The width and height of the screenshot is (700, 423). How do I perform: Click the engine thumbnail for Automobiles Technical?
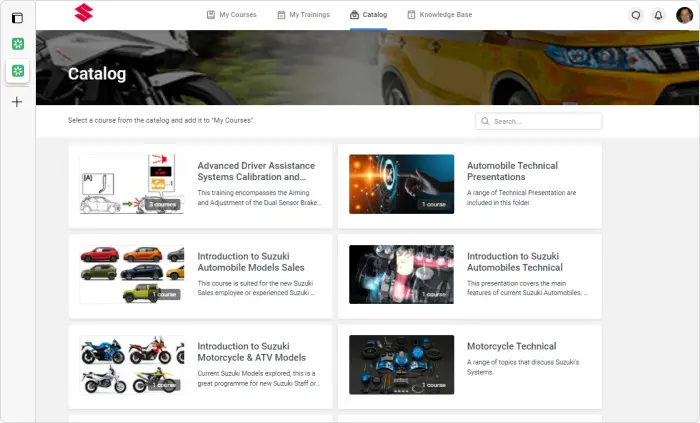pos(401,274)
